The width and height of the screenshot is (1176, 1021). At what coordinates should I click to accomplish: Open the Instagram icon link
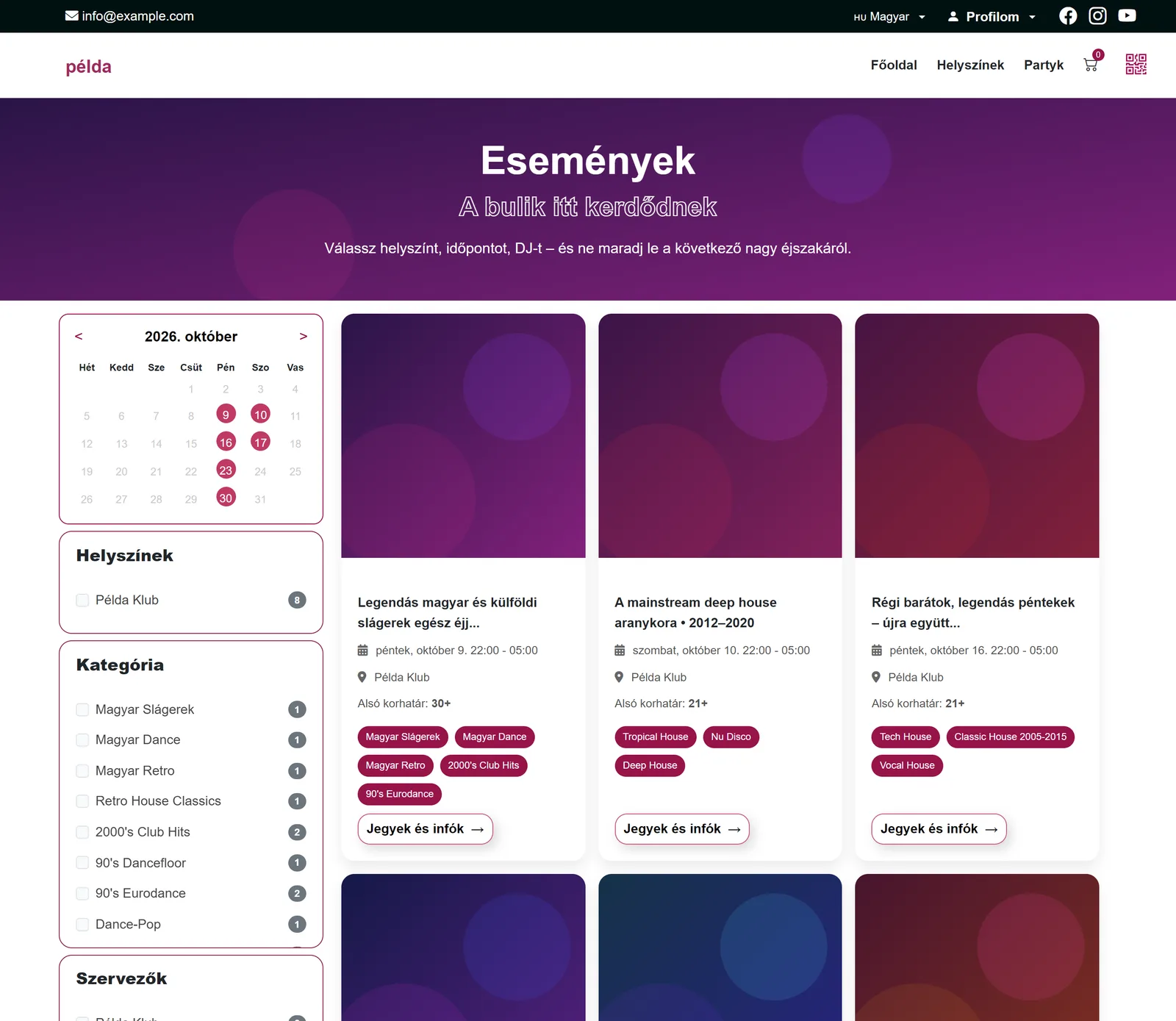point(1097,16)
